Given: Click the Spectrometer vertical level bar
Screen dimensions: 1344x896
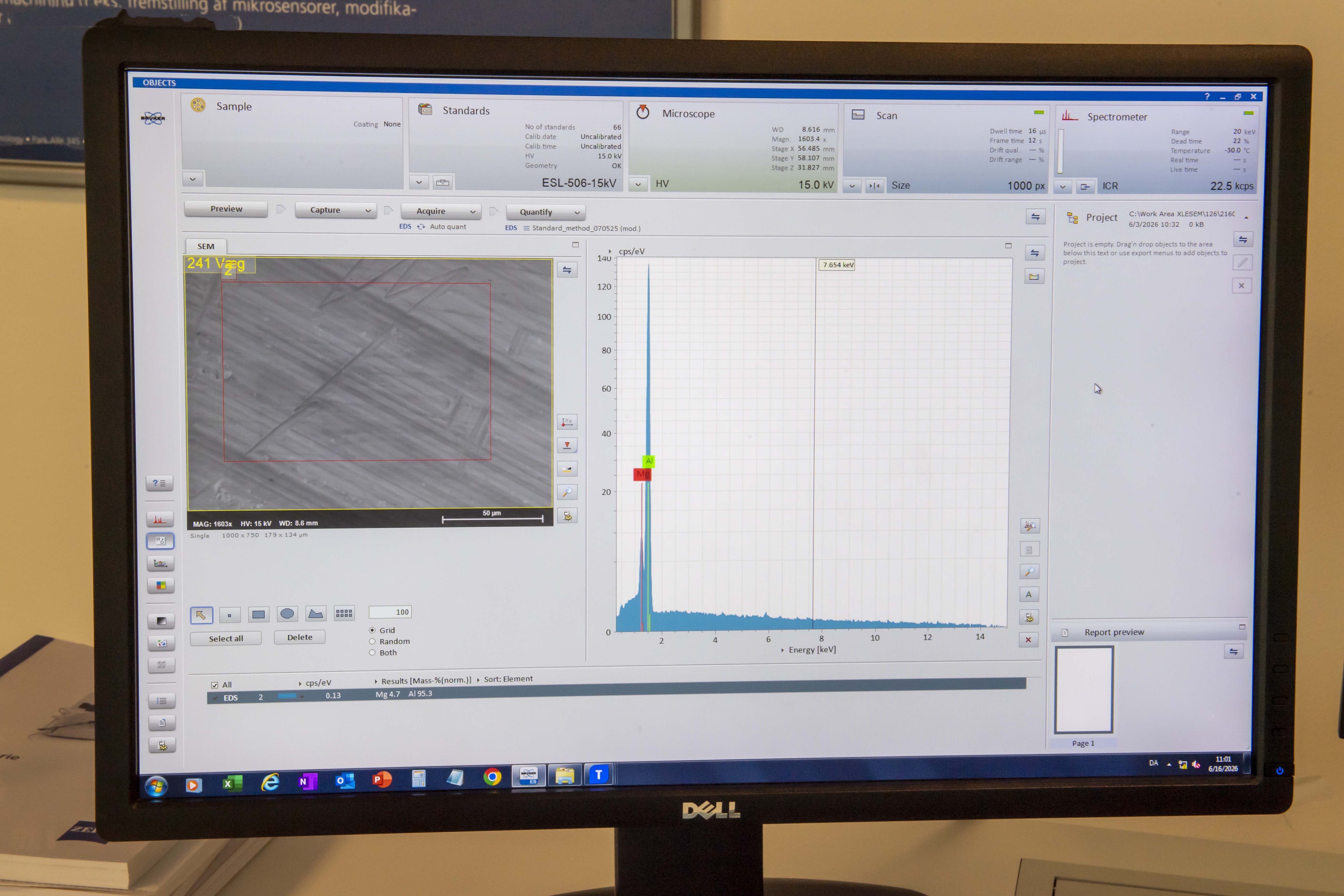Looking at the screenshot, I should [1061, 151].
